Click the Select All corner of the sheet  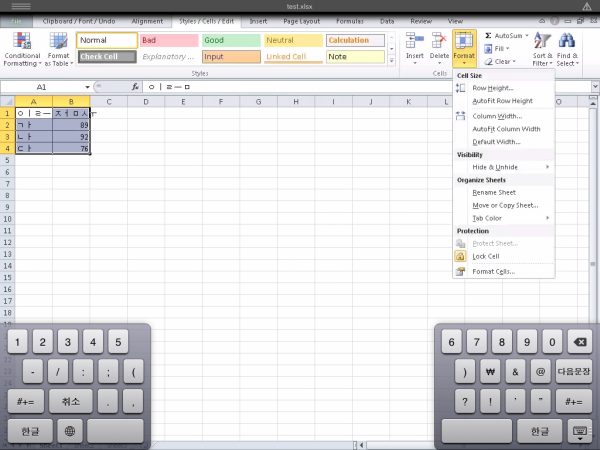click(x=8, y=102)
